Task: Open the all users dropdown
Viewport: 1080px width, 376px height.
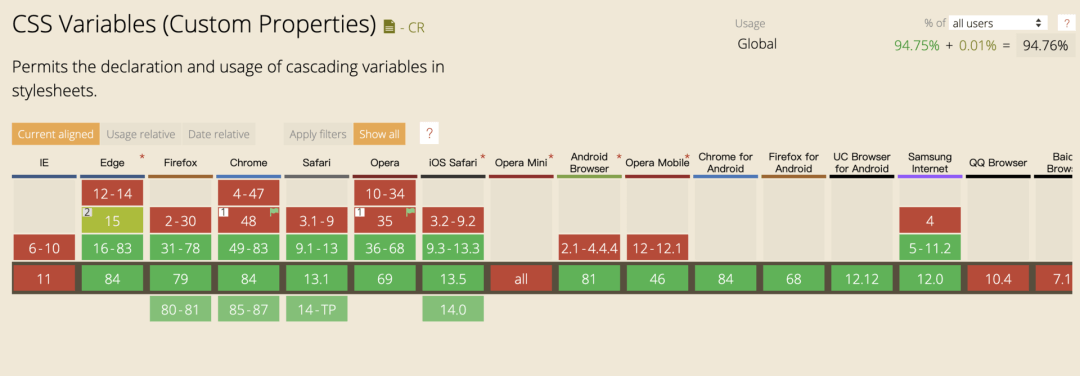Action: (998, 23)
